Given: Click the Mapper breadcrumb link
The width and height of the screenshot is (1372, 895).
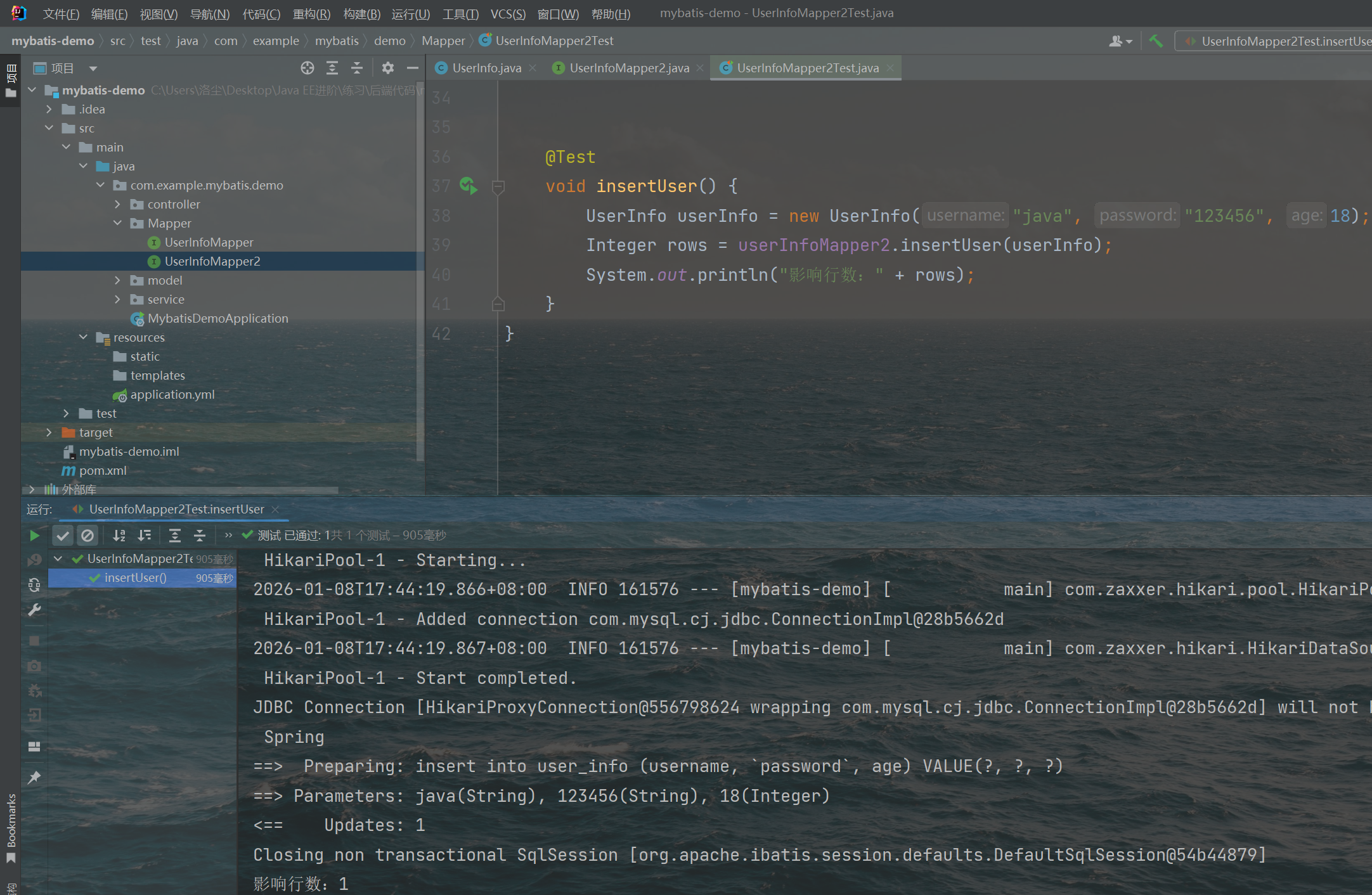Looking at the screenshot, I should (x=443, y=41).
